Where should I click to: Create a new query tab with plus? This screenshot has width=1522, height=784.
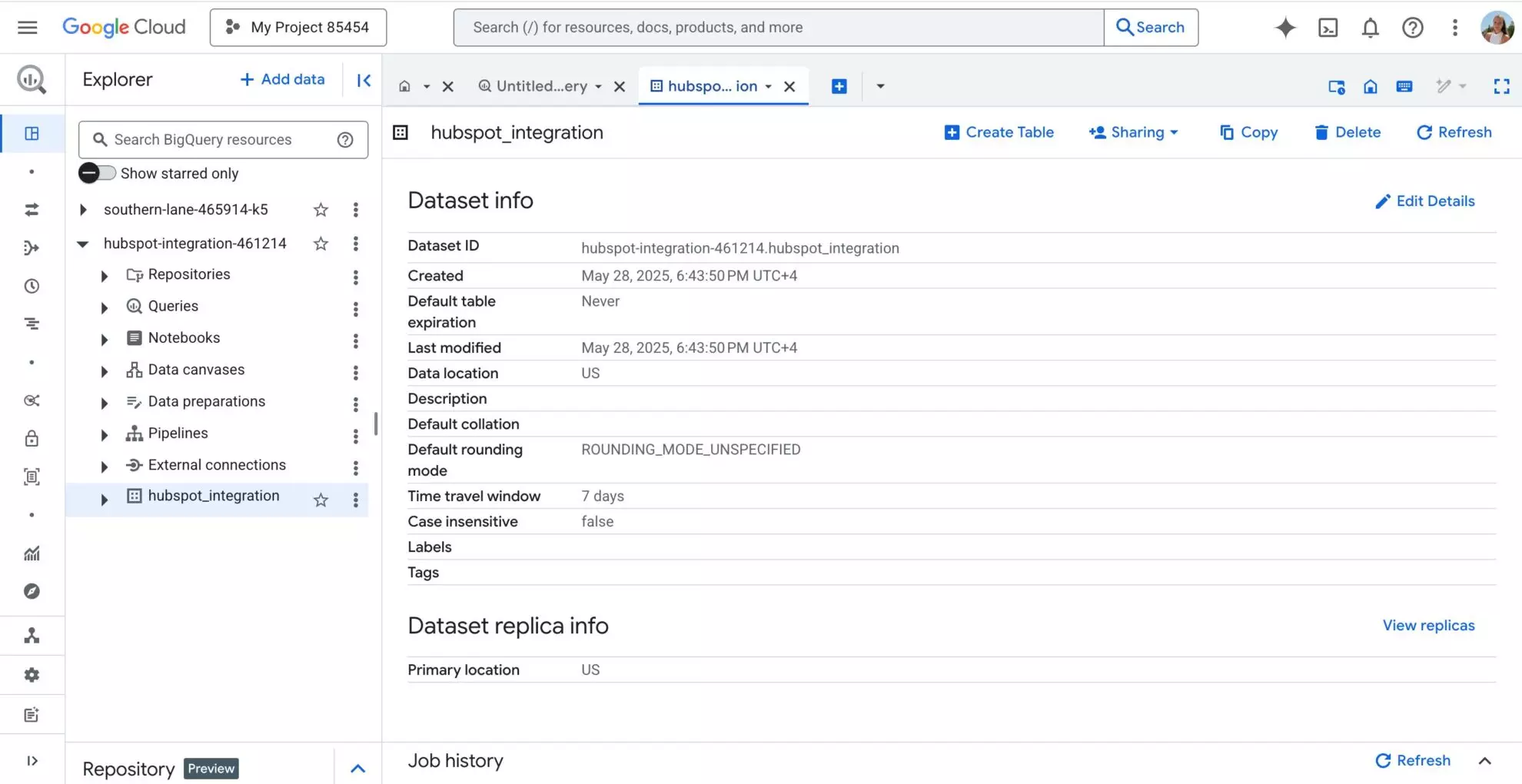(839, 86)
